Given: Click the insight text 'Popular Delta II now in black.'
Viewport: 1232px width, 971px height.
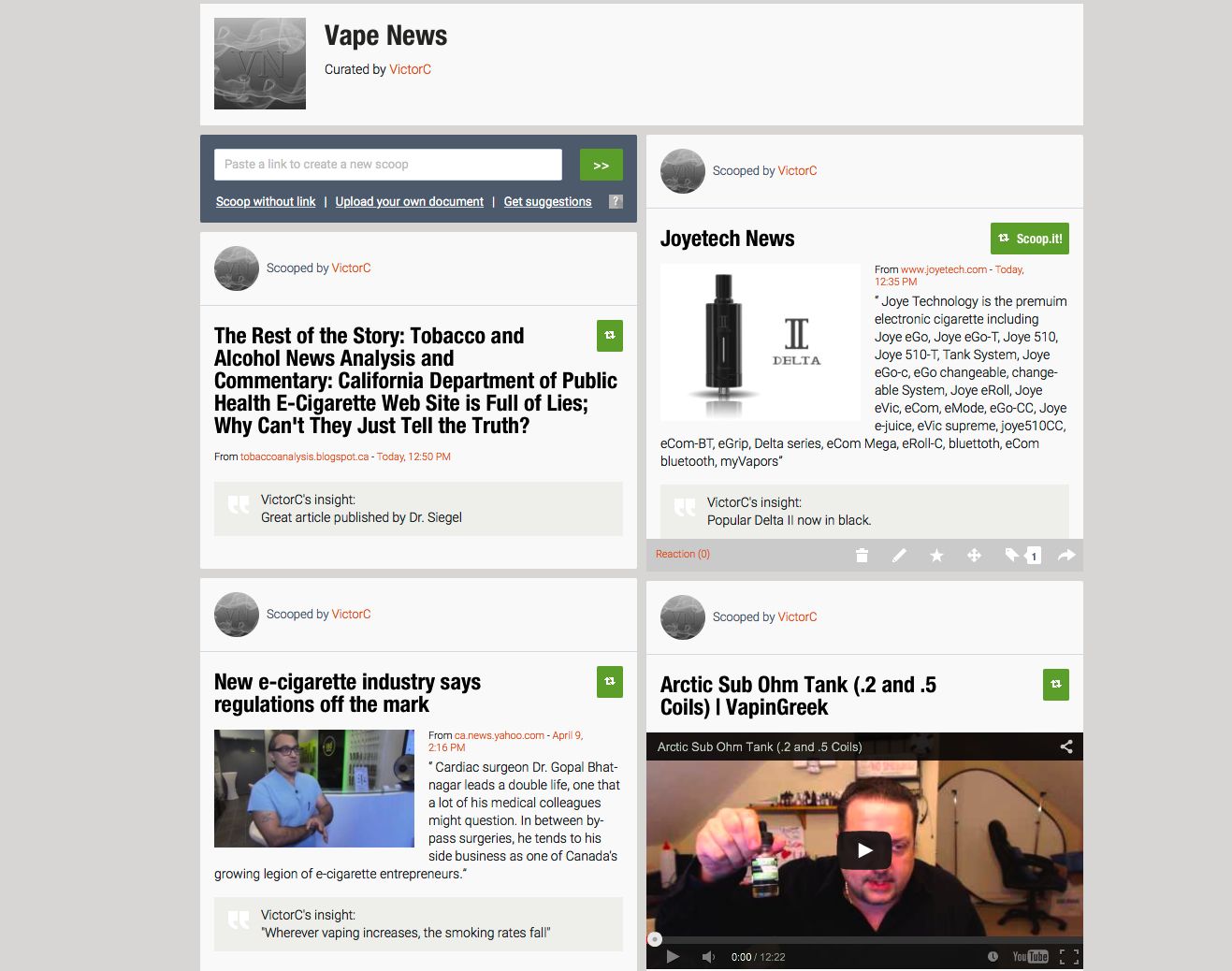Looking at the screenshot, I should pyautogui.click(x=789, y=520).
